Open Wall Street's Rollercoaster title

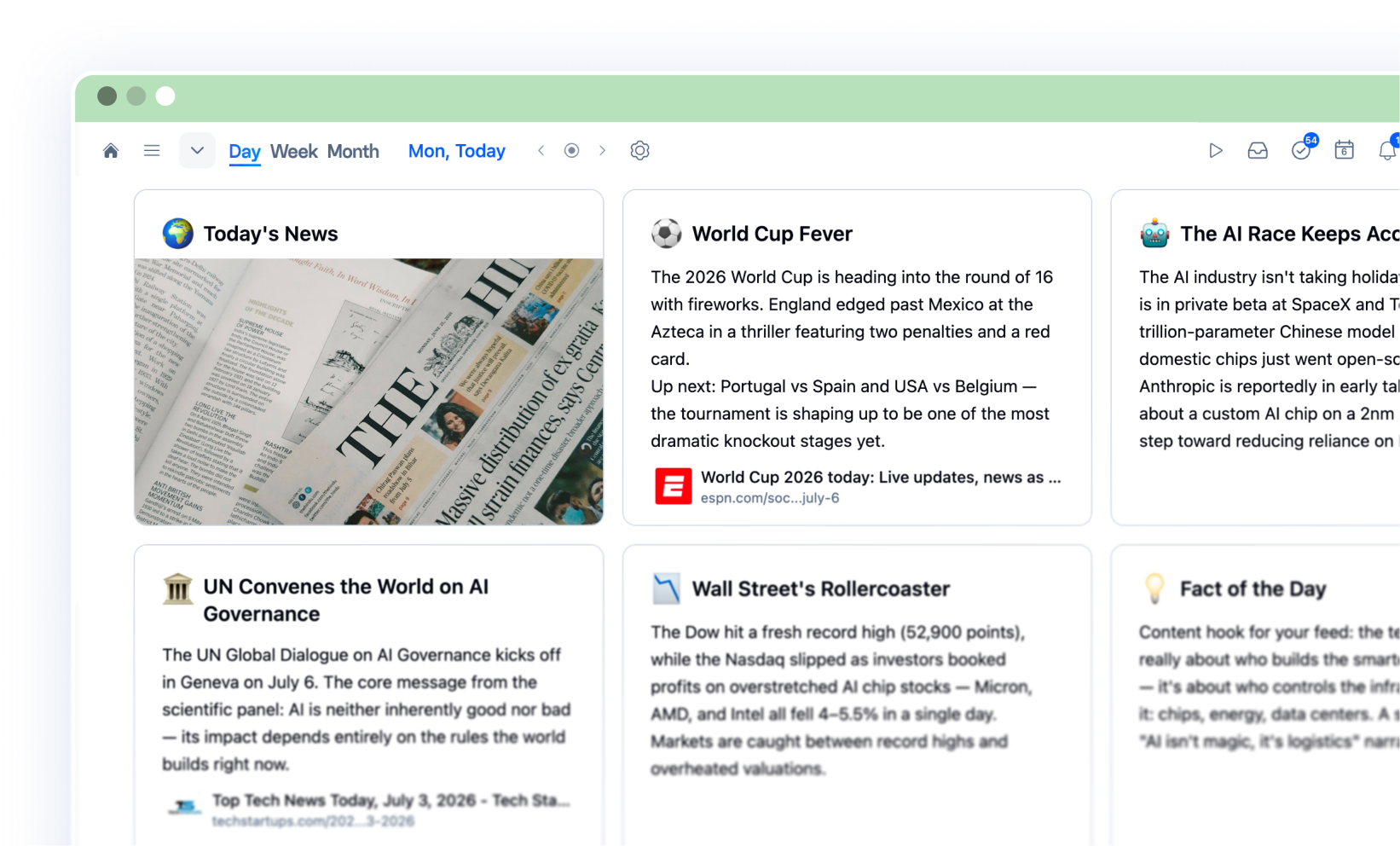(820, 588)
